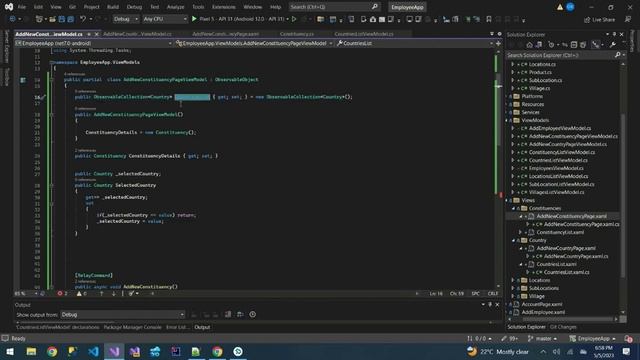Click the Undo arrow in the toolbar
The image size is (640, 360).
(x=83, y=19)
